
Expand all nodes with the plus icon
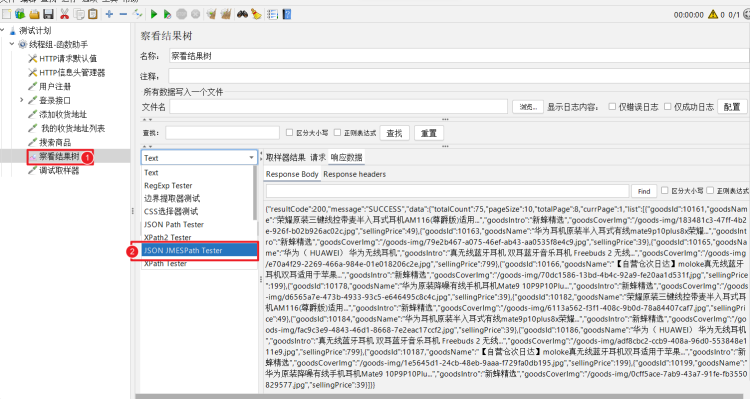tap(109, 14)
